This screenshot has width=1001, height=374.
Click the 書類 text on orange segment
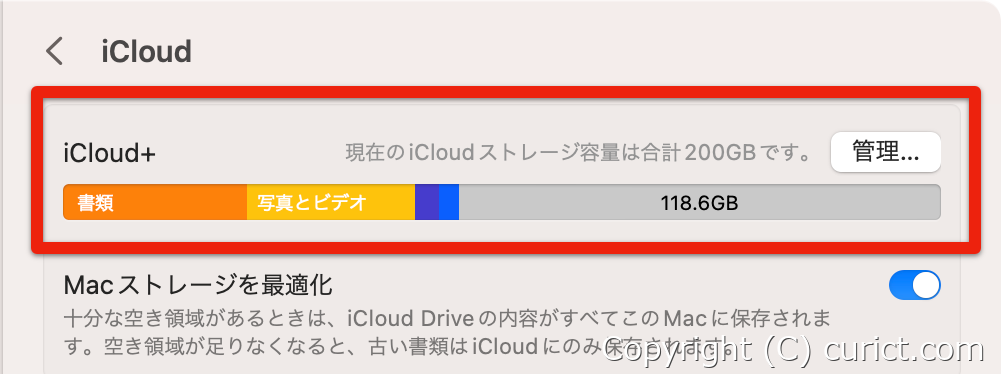(x=96, y=203)
